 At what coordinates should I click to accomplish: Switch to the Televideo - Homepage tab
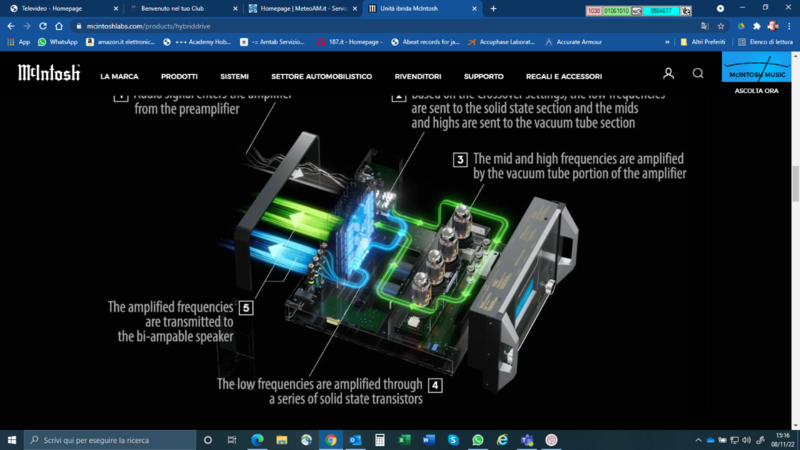click(60, 8)
